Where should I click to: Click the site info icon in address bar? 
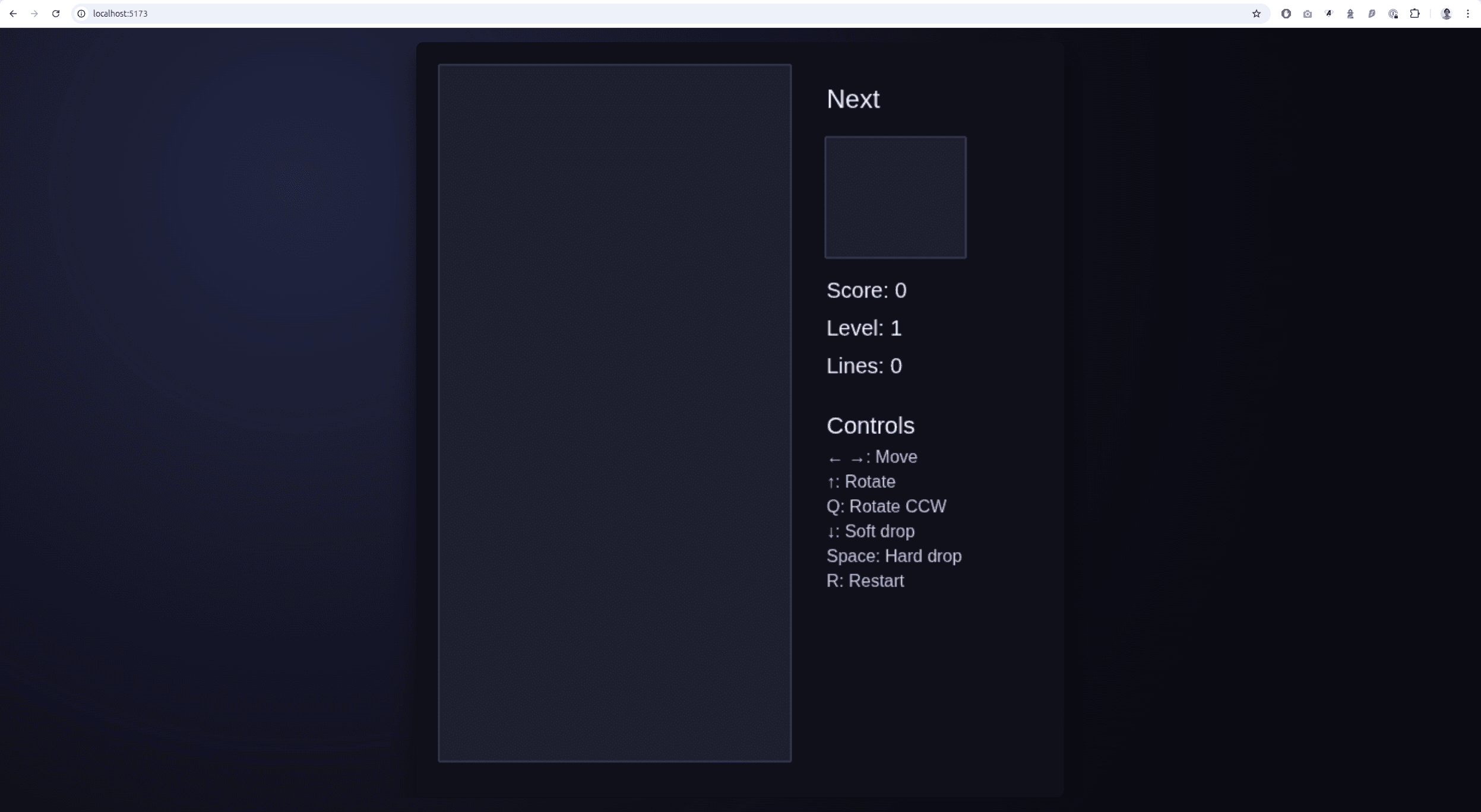[80, 13]
